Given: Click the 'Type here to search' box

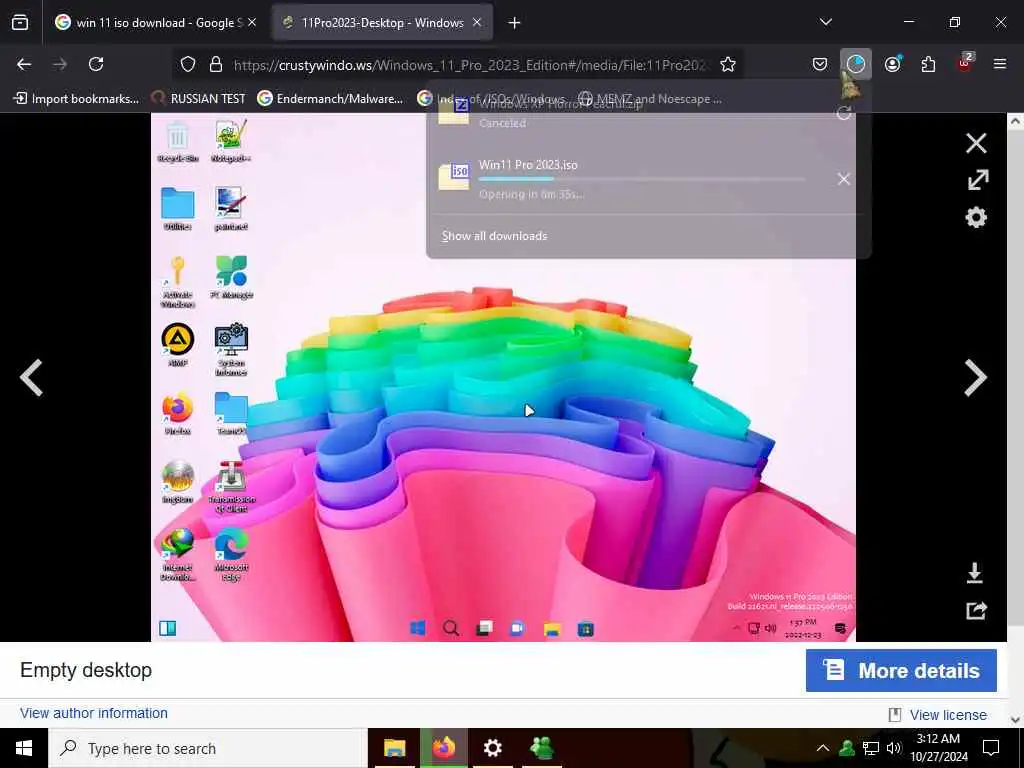Looking at the screenshot, I should [x=208, y=748].
